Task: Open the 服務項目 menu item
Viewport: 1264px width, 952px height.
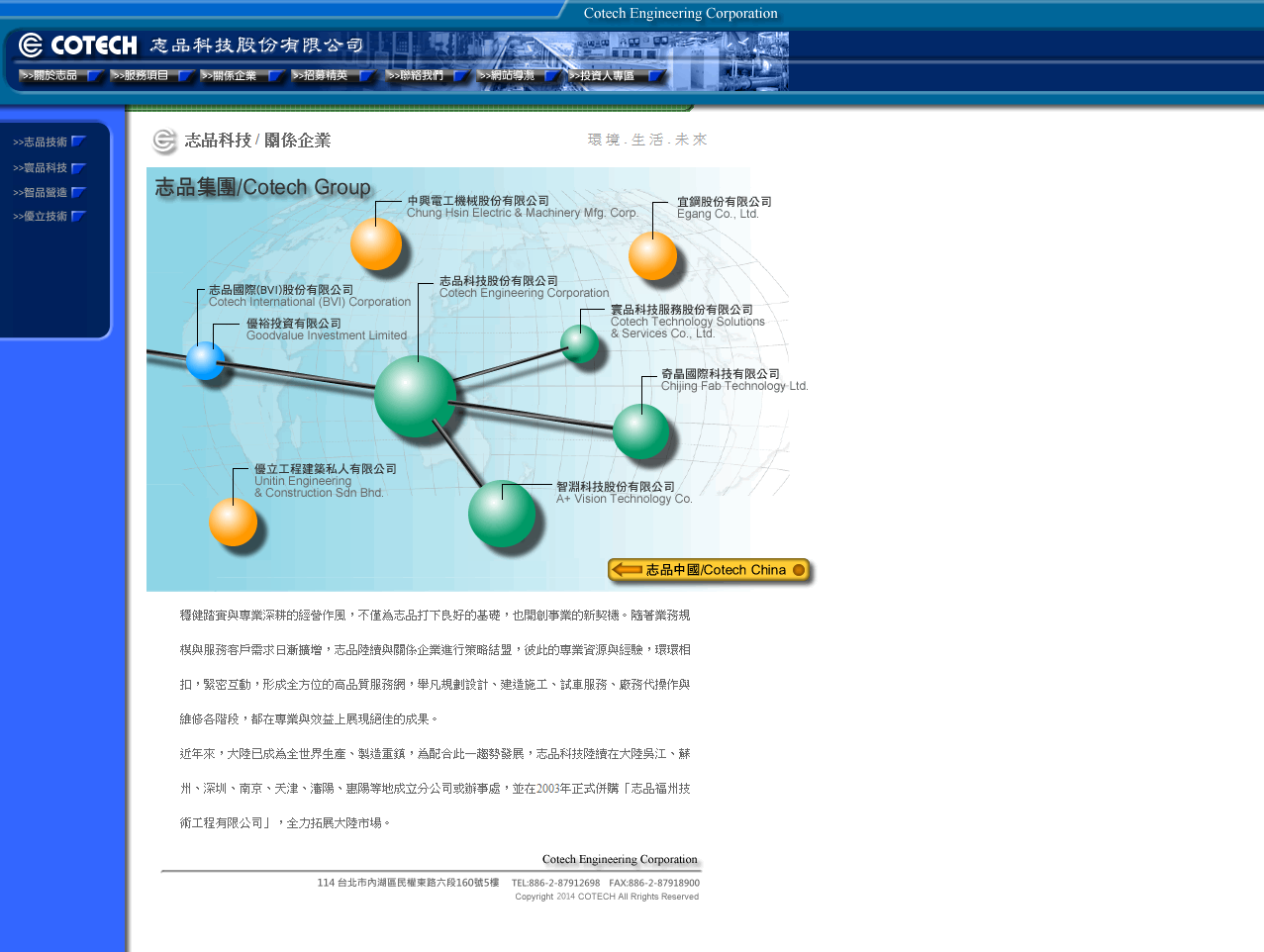Action: pyautogui.click(x=151, y=76)
